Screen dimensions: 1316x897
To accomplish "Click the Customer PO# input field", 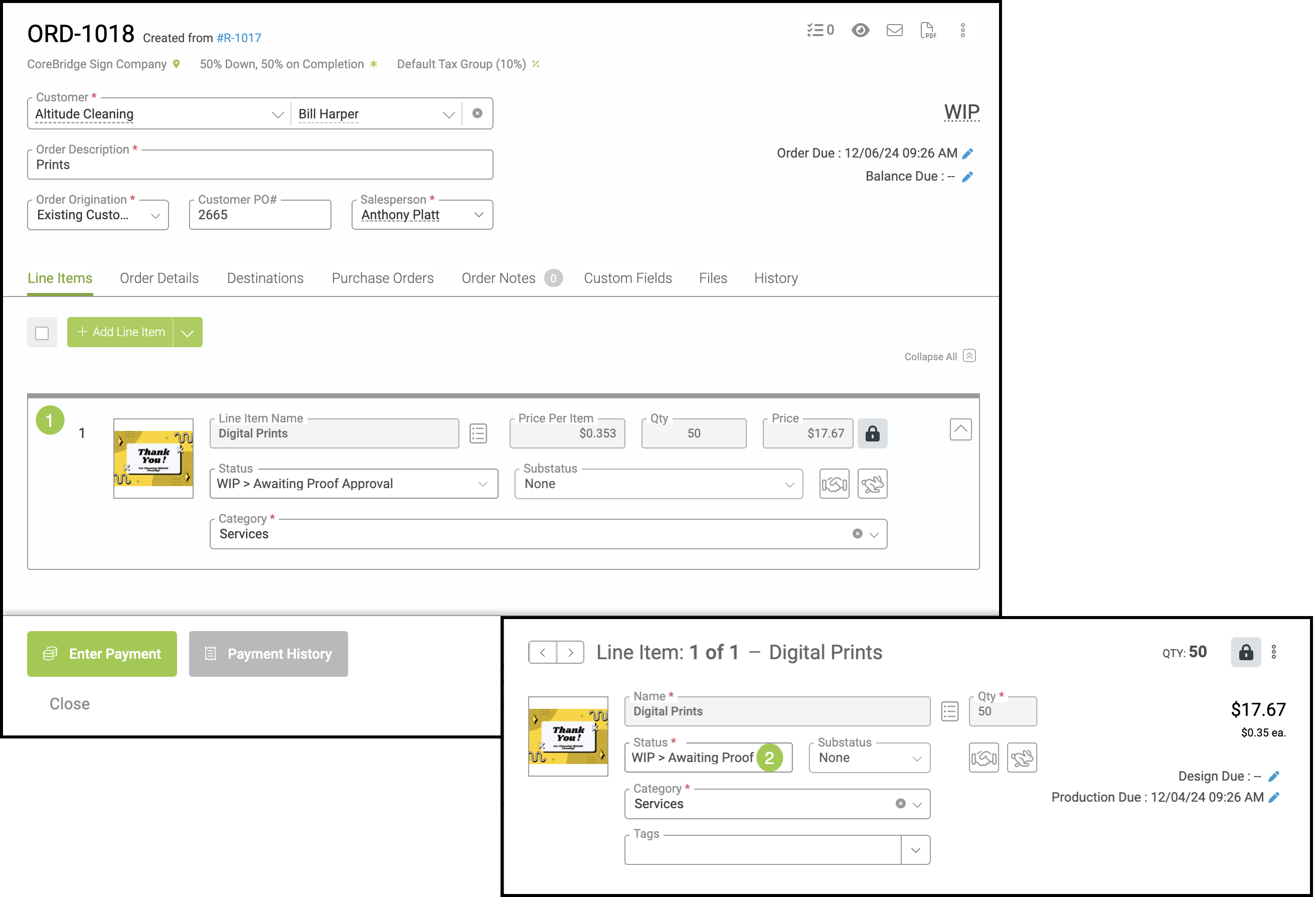I will tap(260, 215).
